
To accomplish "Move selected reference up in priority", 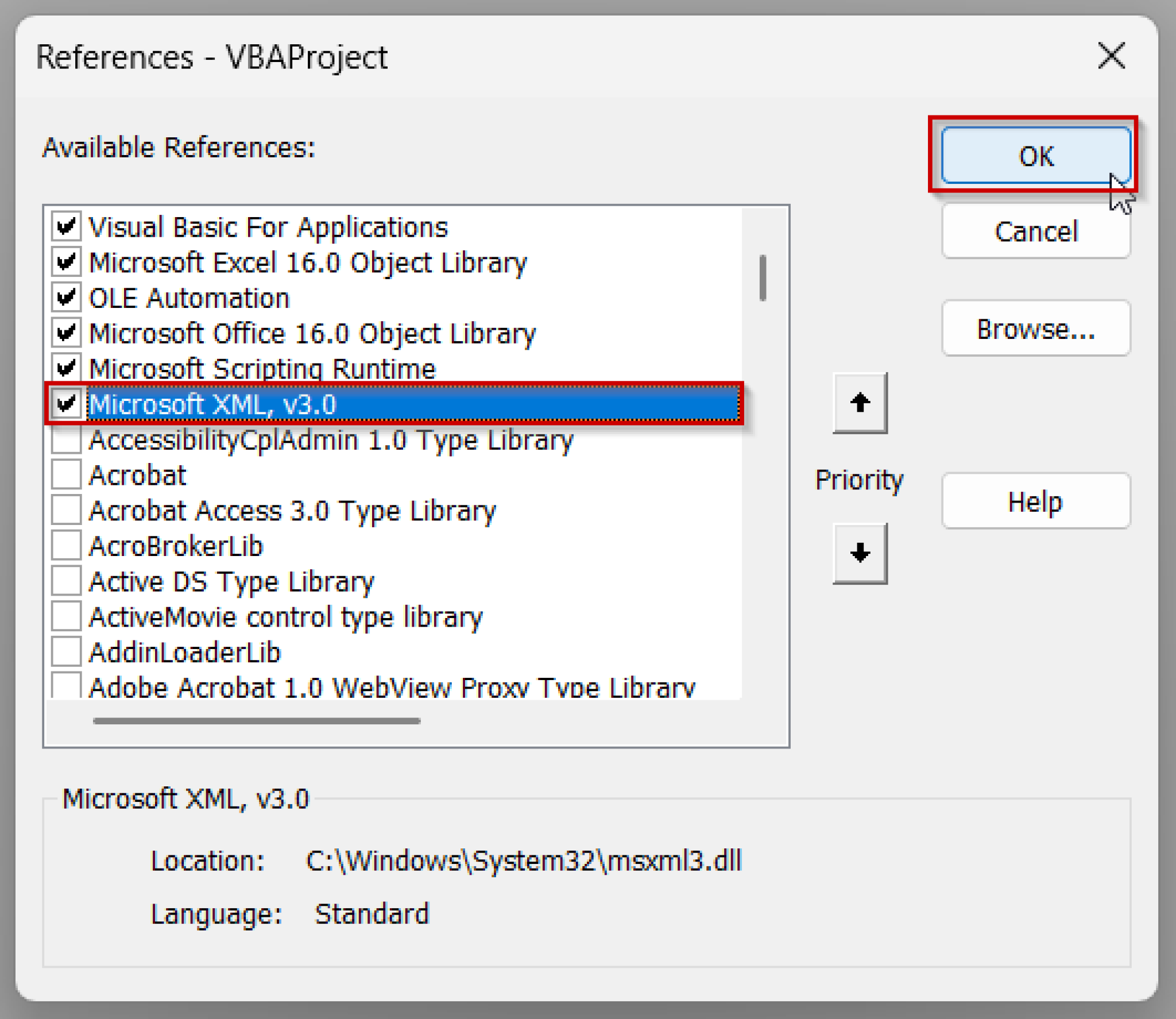I will tap(860, 404).
